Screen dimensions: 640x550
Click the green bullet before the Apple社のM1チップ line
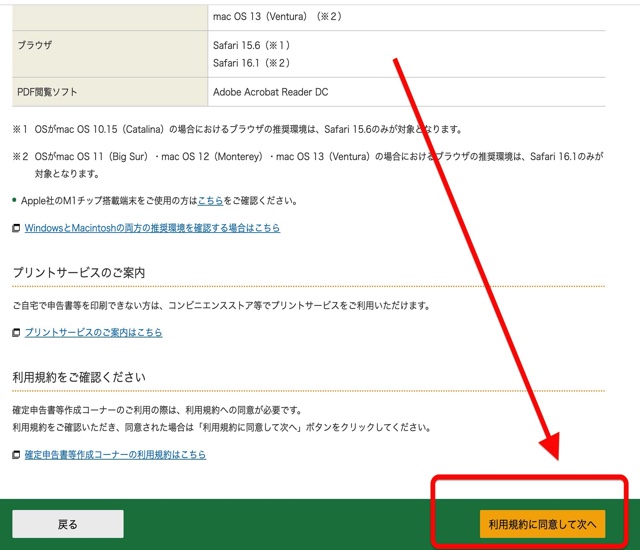pos(15,201)
